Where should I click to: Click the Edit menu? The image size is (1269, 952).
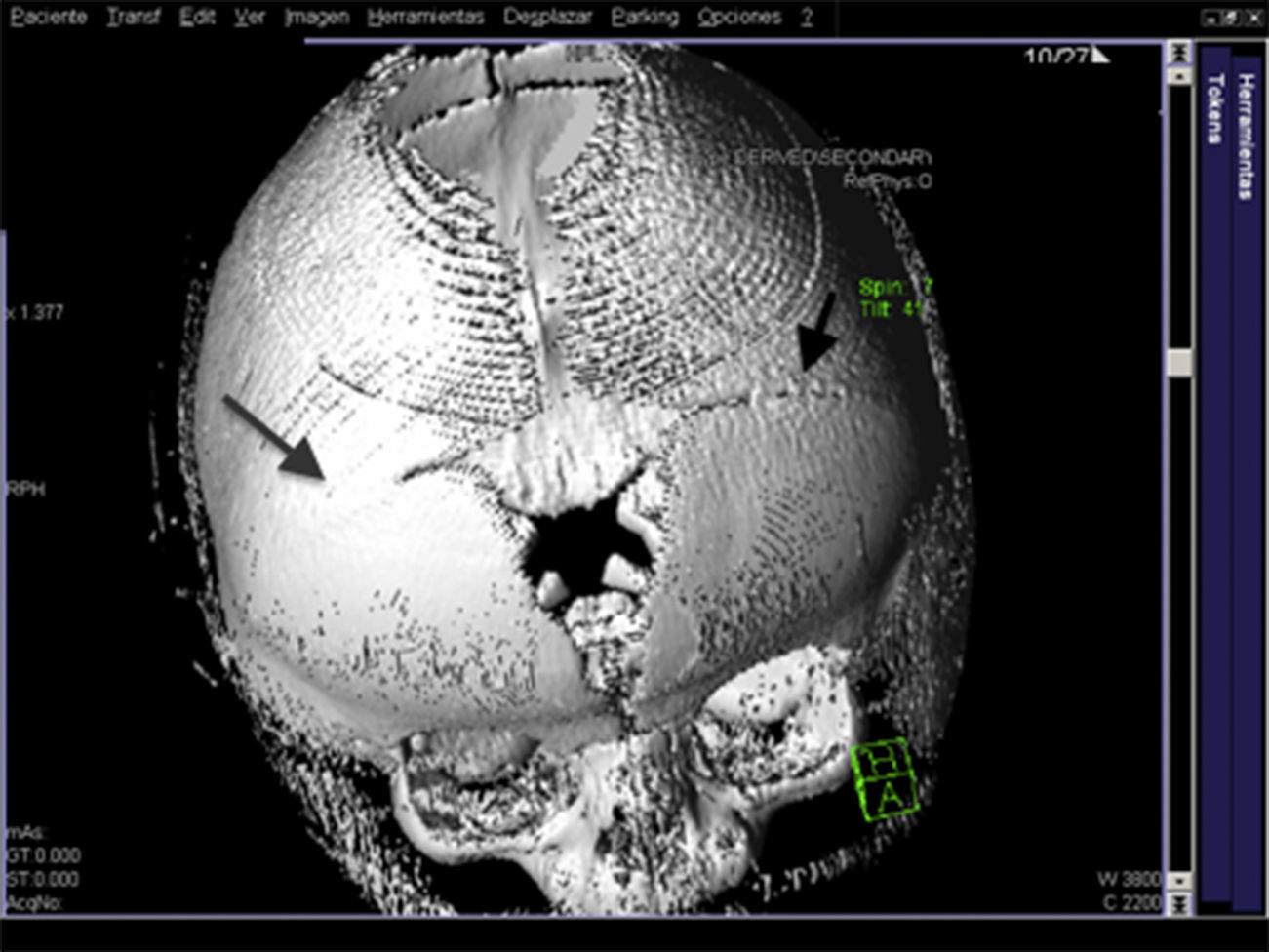point(197,17)
